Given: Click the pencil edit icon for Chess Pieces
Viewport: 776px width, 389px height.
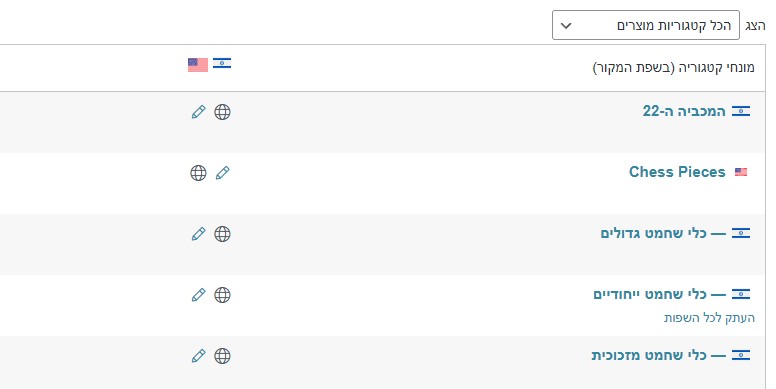Looking at the screenshot, I should (x=223, y=173).
